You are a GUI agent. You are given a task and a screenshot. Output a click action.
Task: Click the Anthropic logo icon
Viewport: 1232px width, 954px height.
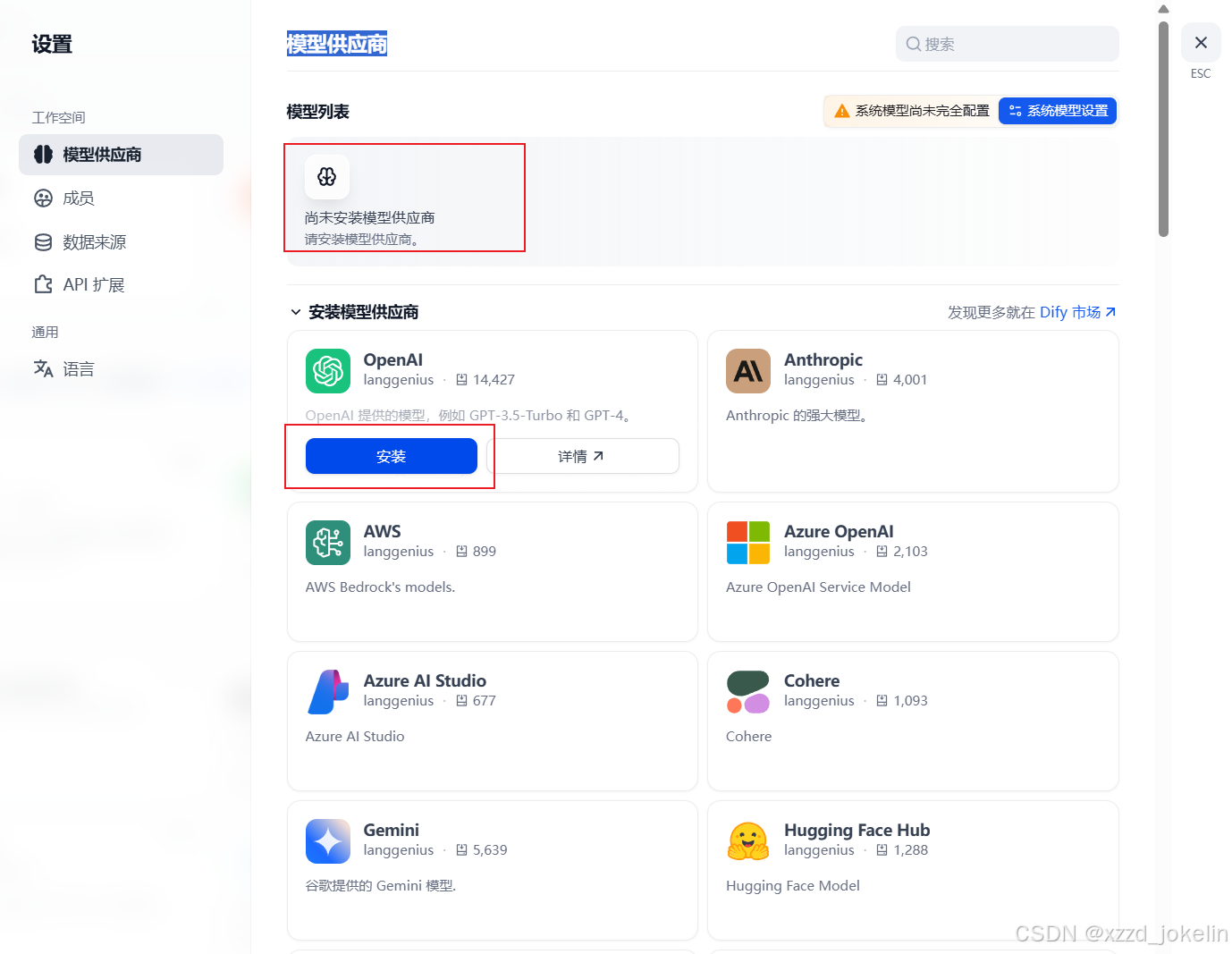pos(748,371)
